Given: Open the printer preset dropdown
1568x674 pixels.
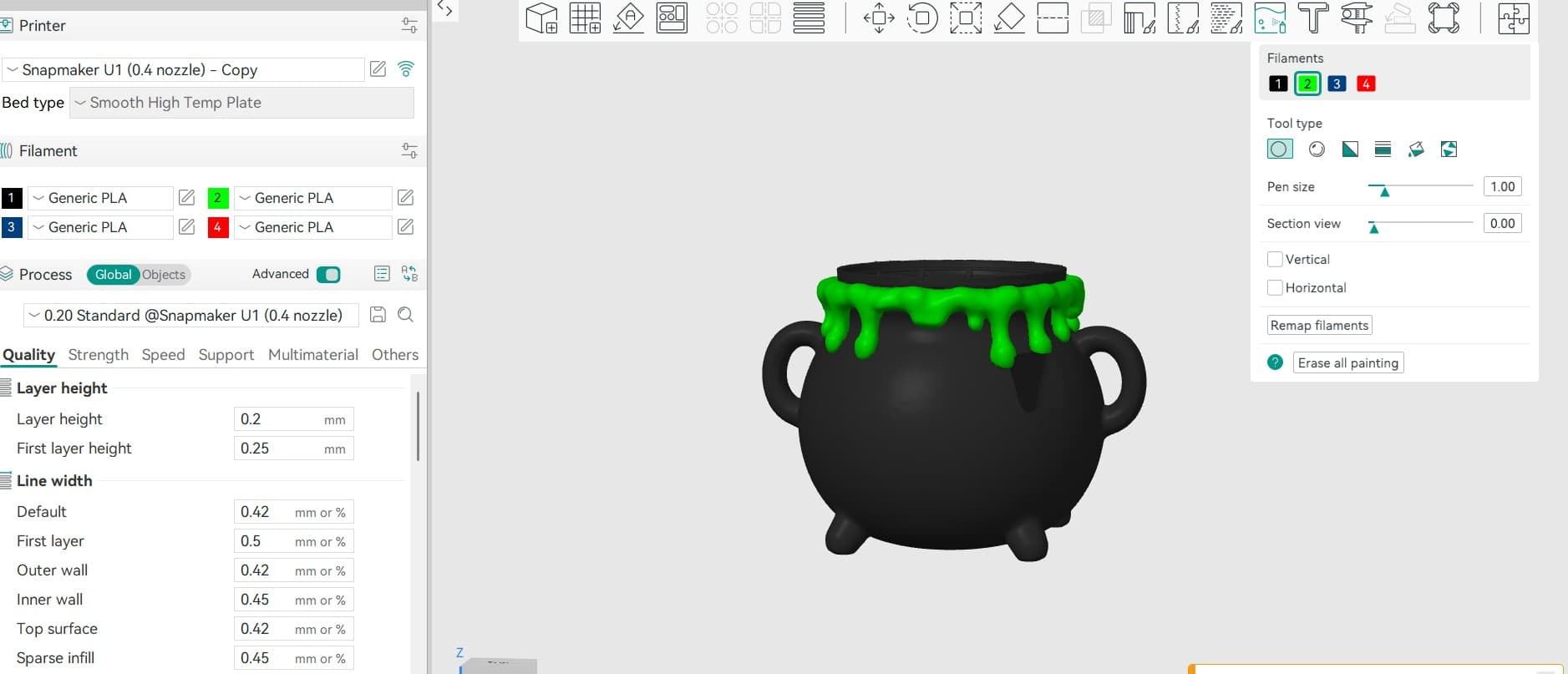Looking at the screenshot, I should [x=183, y=69].
